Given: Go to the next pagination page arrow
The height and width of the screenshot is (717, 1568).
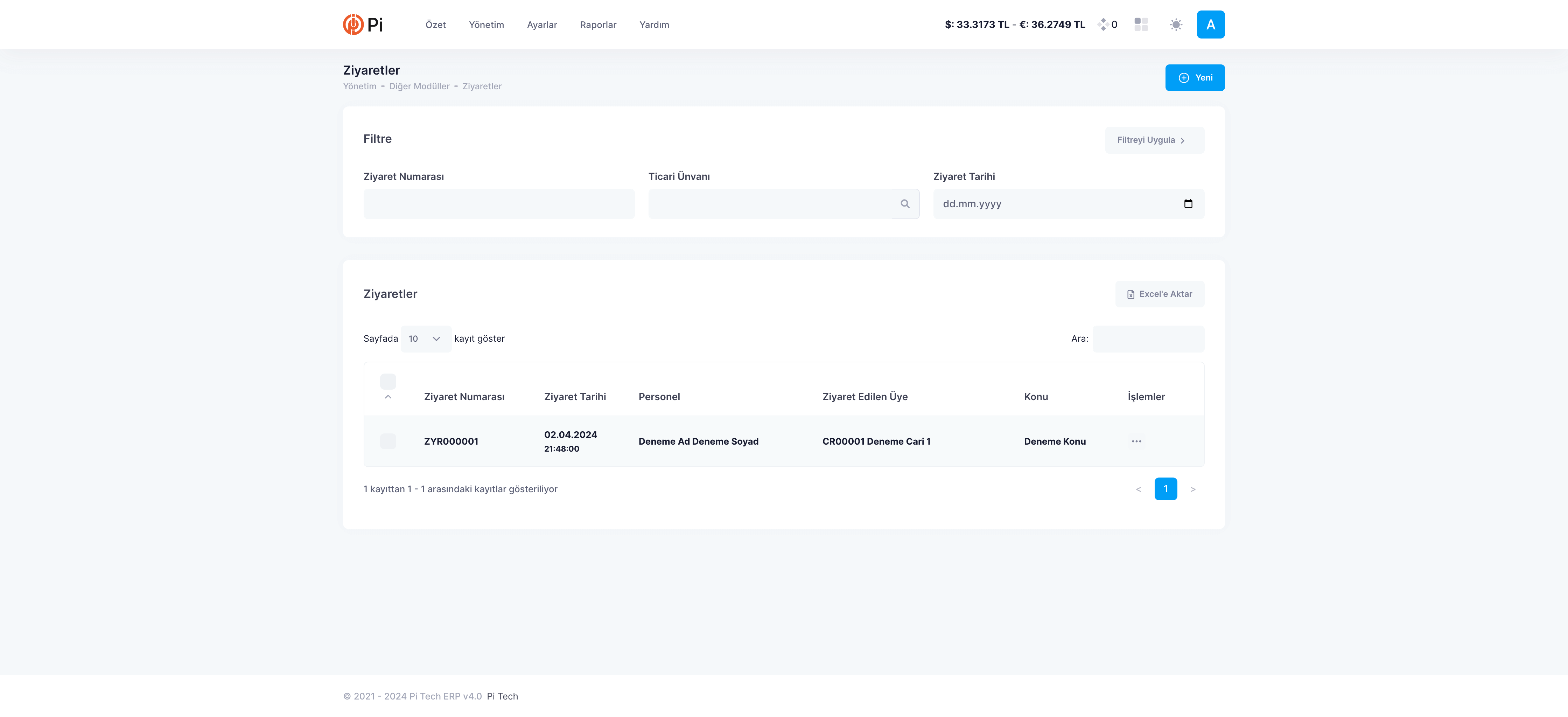Looking at the screenshot, I should (x=1192, y=489).
